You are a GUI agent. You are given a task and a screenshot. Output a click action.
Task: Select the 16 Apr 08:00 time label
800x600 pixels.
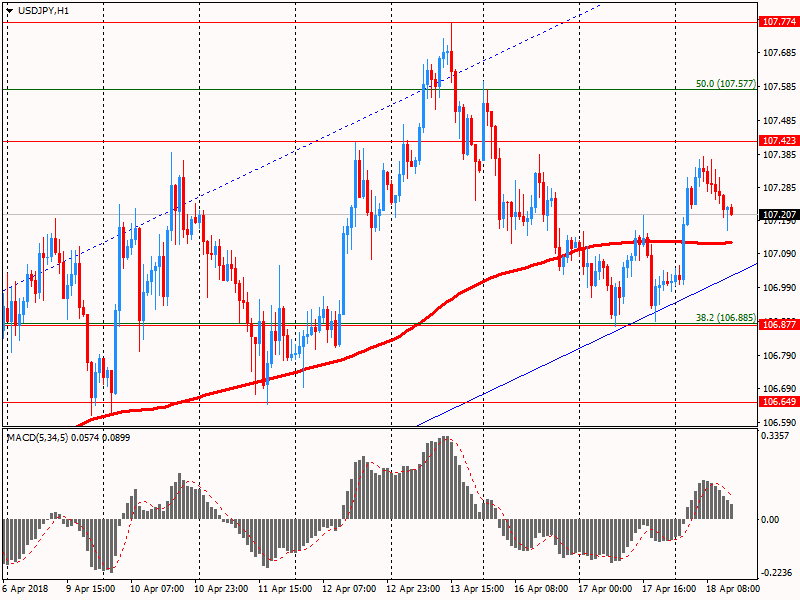pos(541,589)
